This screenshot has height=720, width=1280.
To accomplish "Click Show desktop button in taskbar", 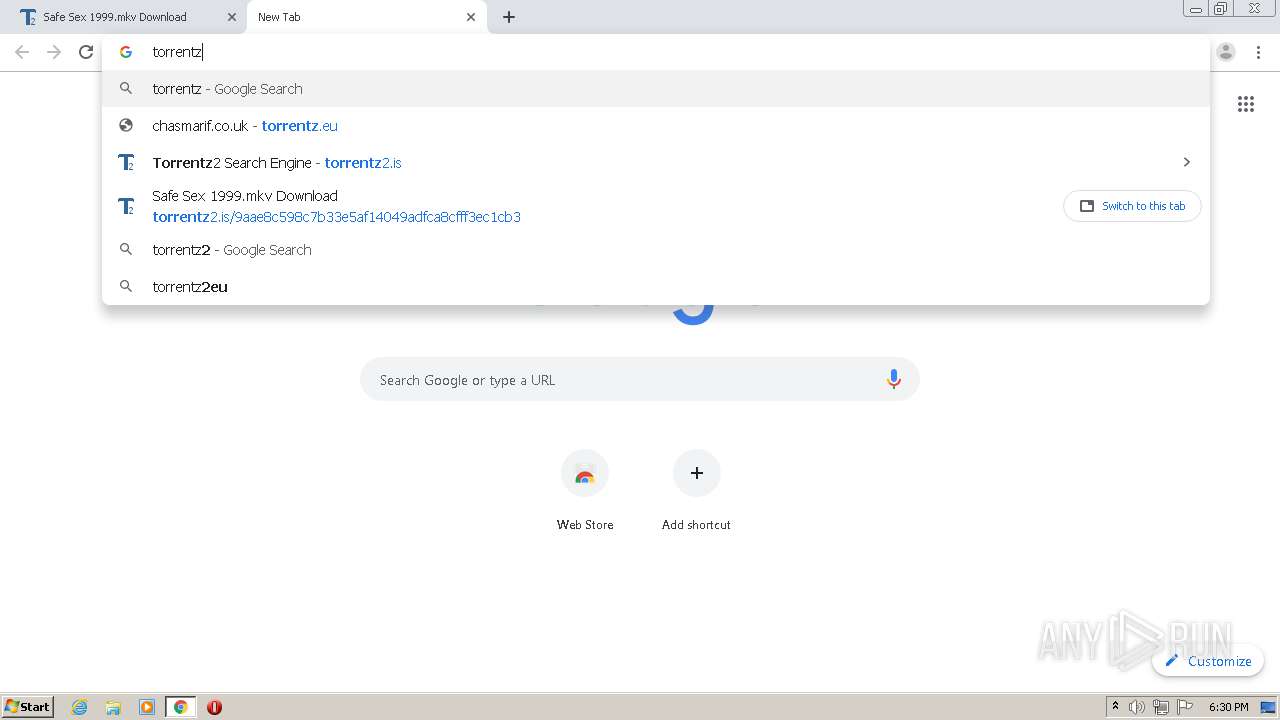I will tap(1269, 707).
